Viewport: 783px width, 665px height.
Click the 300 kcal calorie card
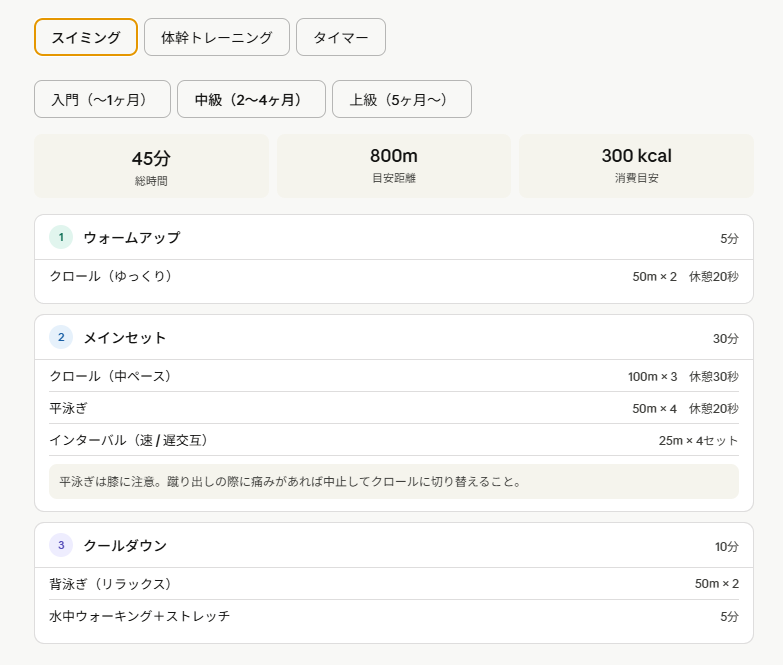(636, 166)
